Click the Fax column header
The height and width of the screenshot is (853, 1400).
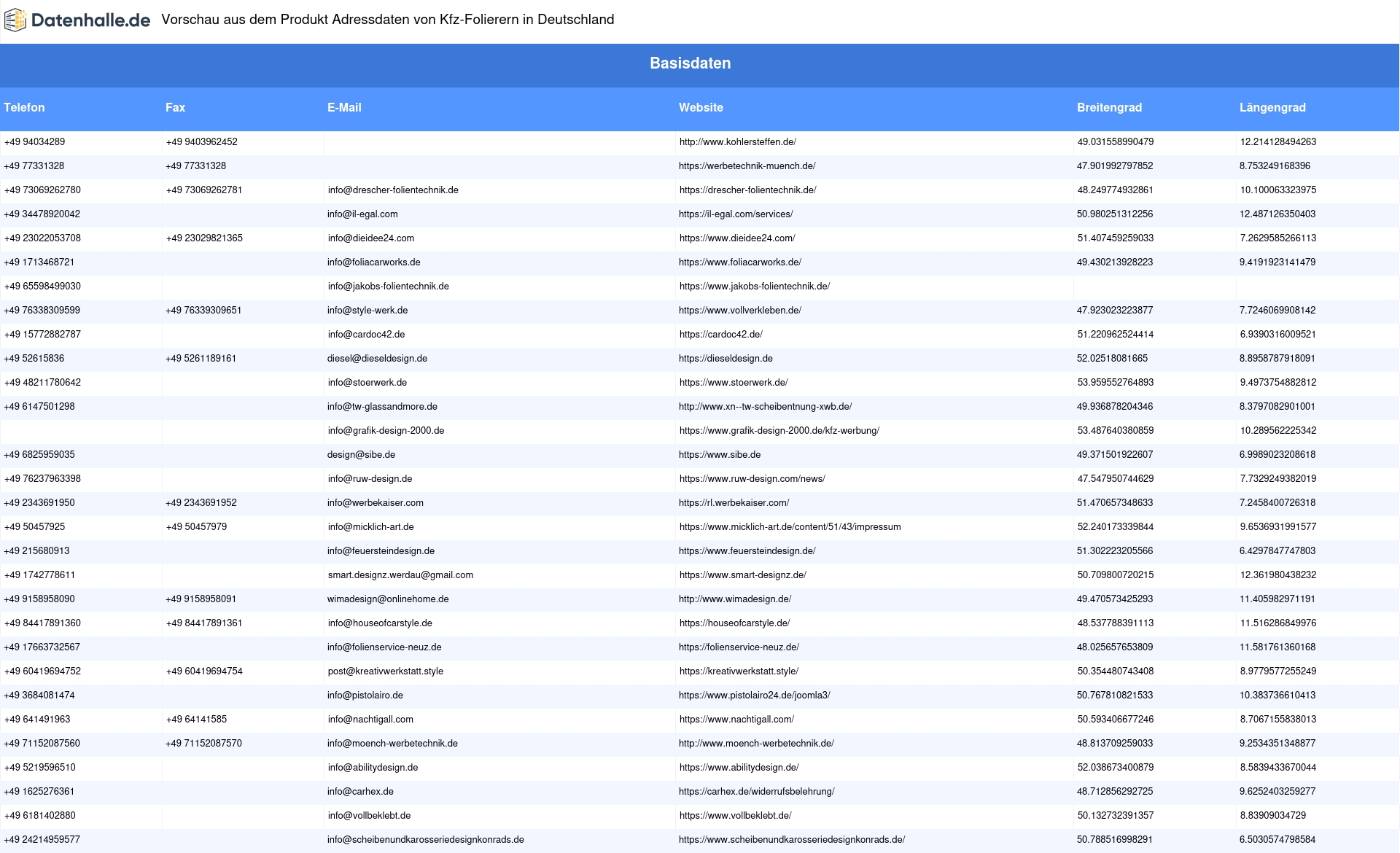point(175,107)
